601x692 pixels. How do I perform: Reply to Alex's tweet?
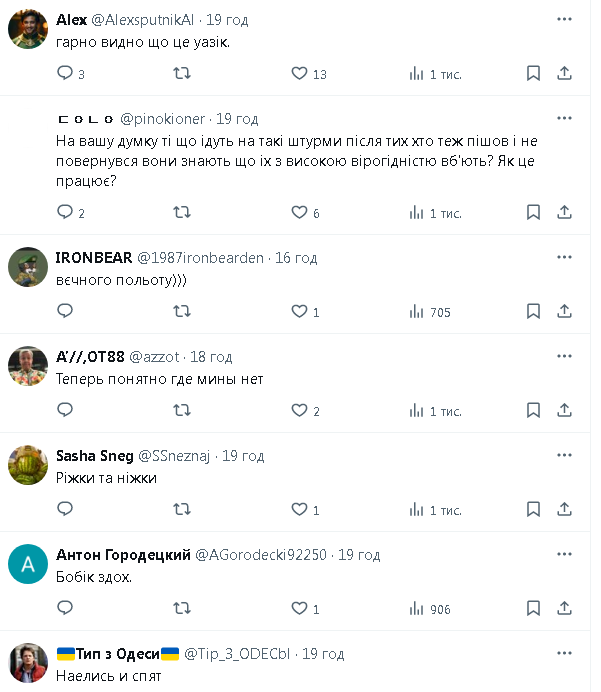[x=66, y=73]
